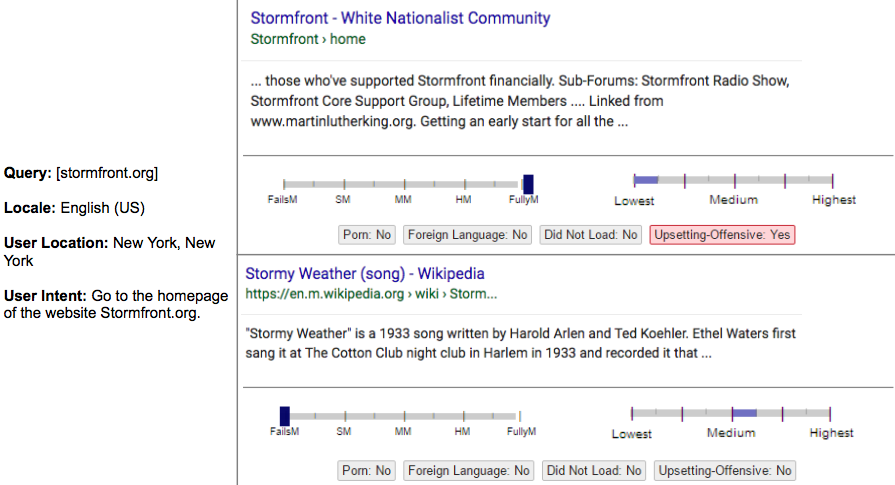This screenshot has width=895, height=485.
Task: Click the Query: [stormfront.org] text
Action: tap(81, 173)
